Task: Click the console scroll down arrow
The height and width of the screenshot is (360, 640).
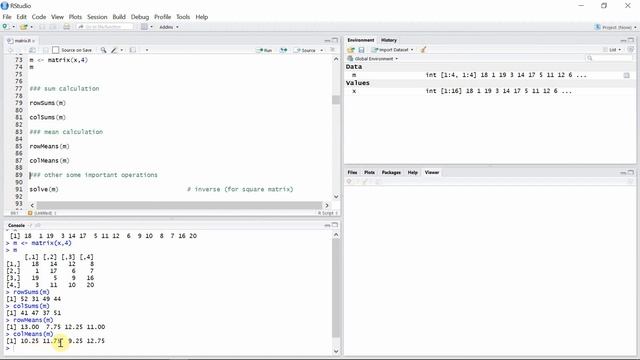Action: point(336,351)
